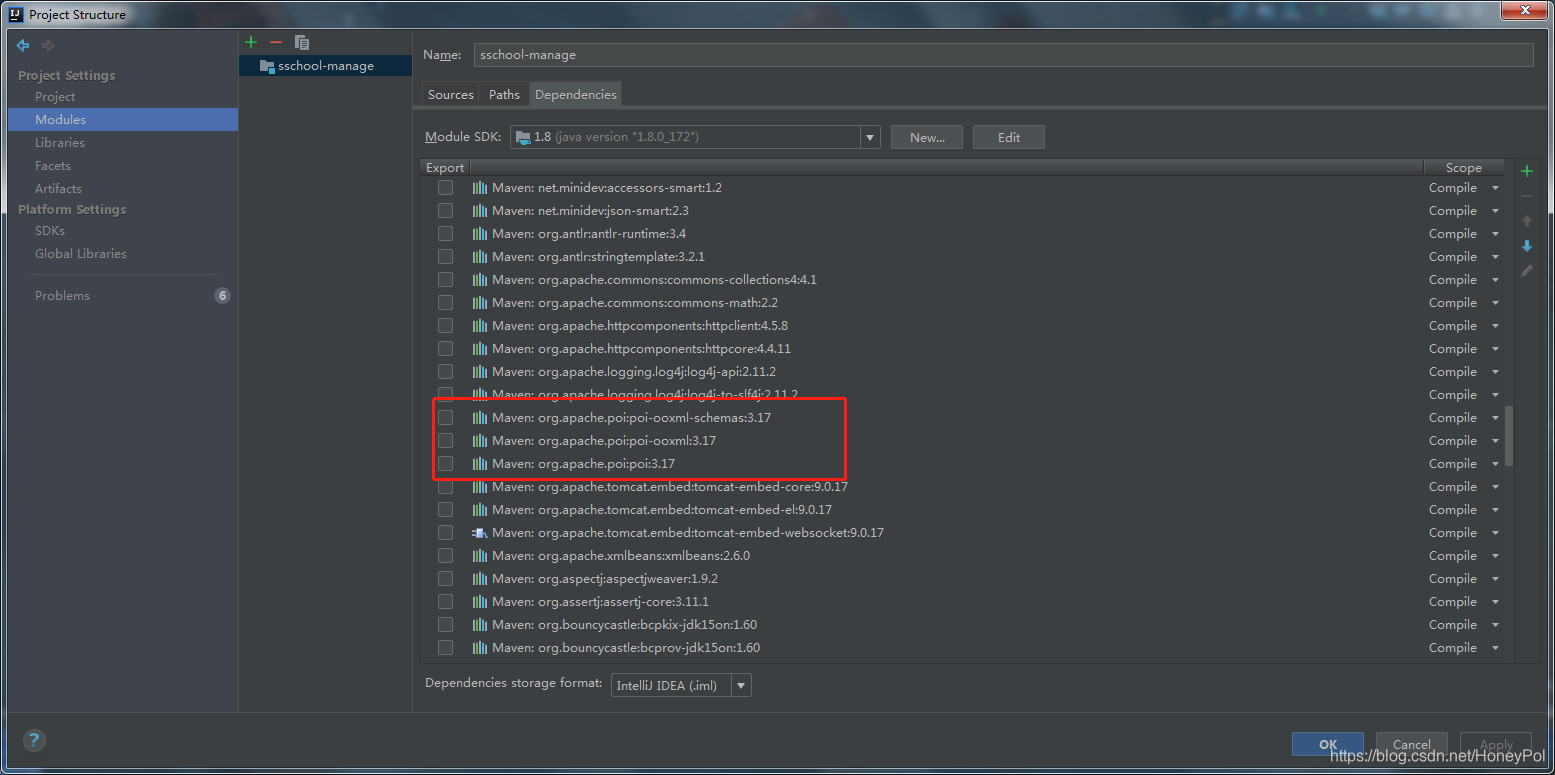The width and height of the screenshot is (1555, 775).
Task: Click the Edit SDK button
Action: tap(1009, 137)
